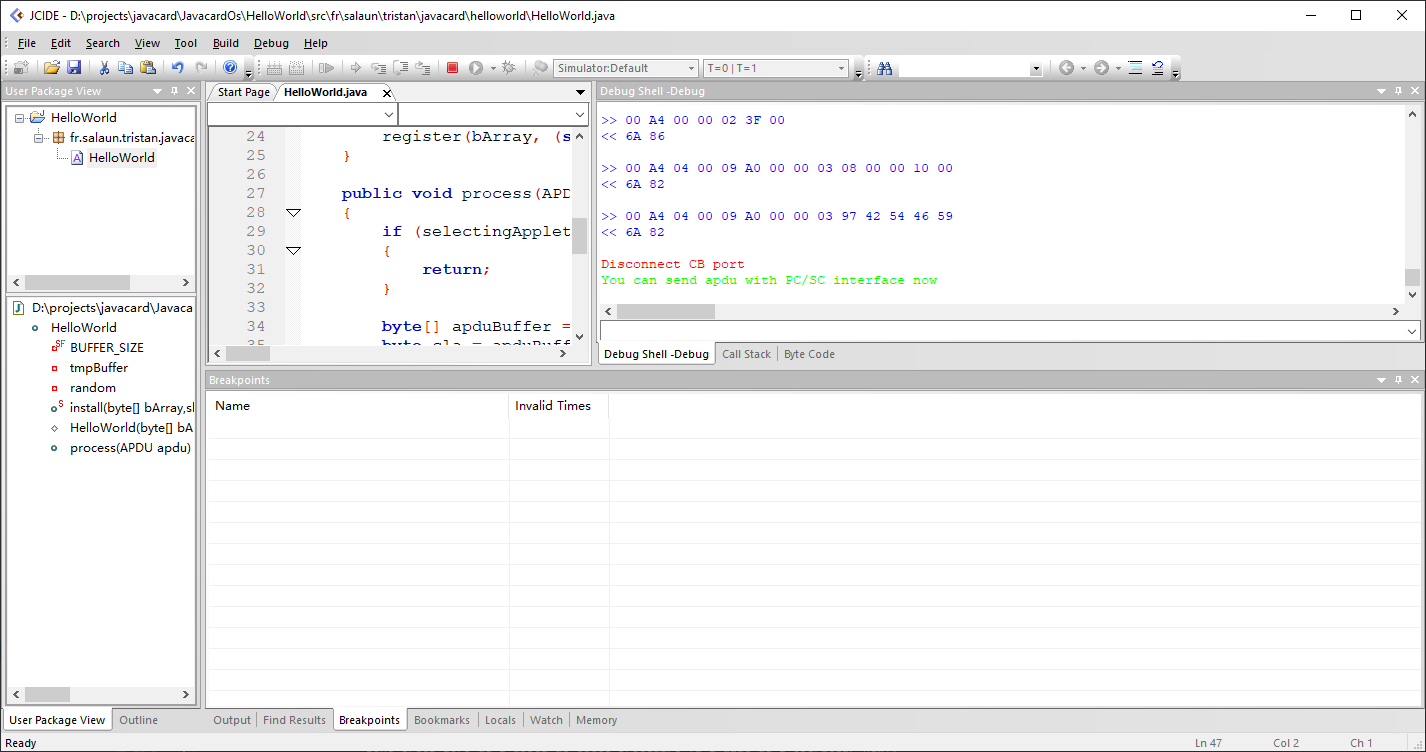
Task: Click the Paste clipboard icon
Action: click(148, 68)
